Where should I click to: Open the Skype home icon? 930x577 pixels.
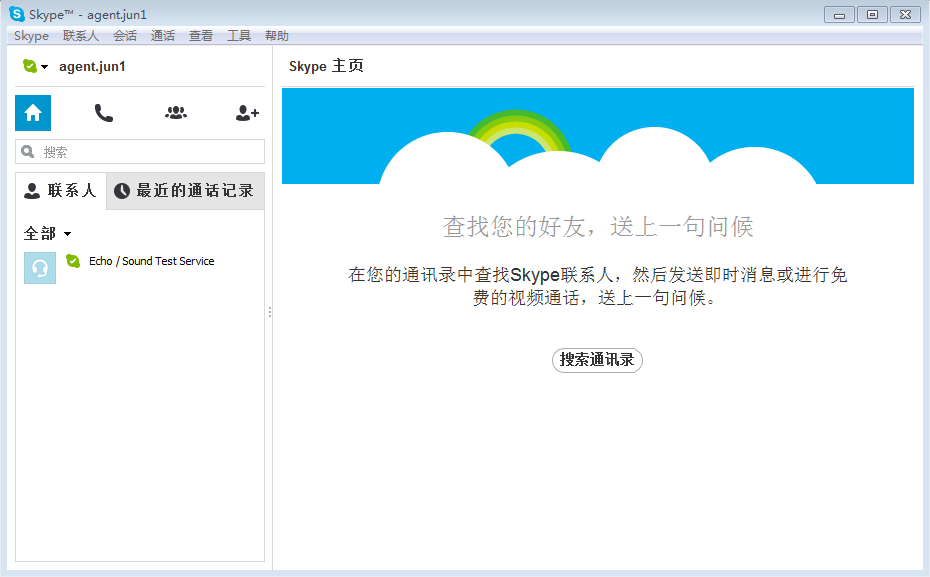[x=33, y=113]
